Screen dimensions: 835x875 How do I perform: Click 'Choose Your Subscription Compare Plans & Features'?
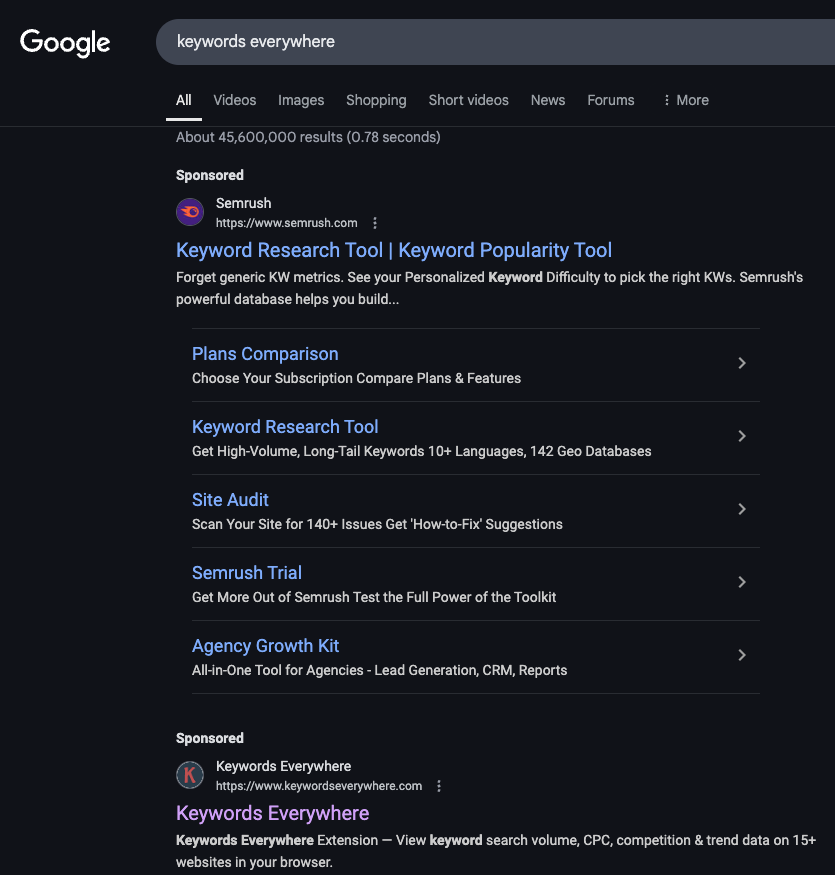coord(356,378)
